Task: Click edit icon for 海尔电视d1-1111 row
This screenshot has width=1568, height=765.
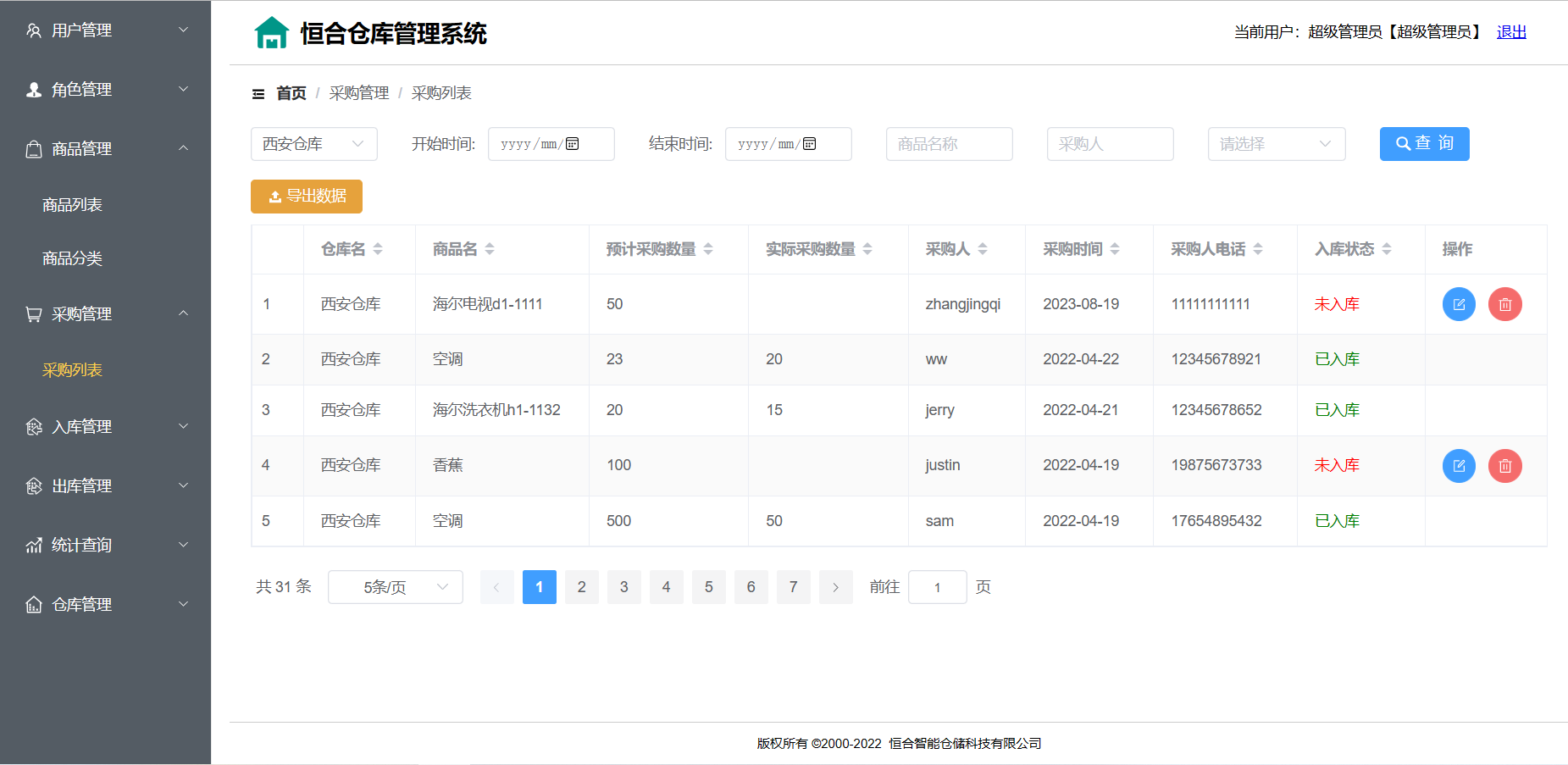Action: coord(1459,304)
